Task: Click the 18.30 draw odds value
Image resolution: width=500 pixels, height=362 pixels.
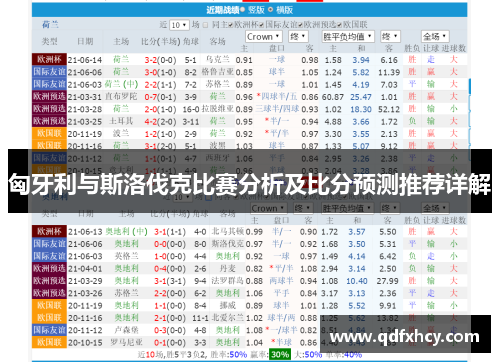Action: pos(361,109)
